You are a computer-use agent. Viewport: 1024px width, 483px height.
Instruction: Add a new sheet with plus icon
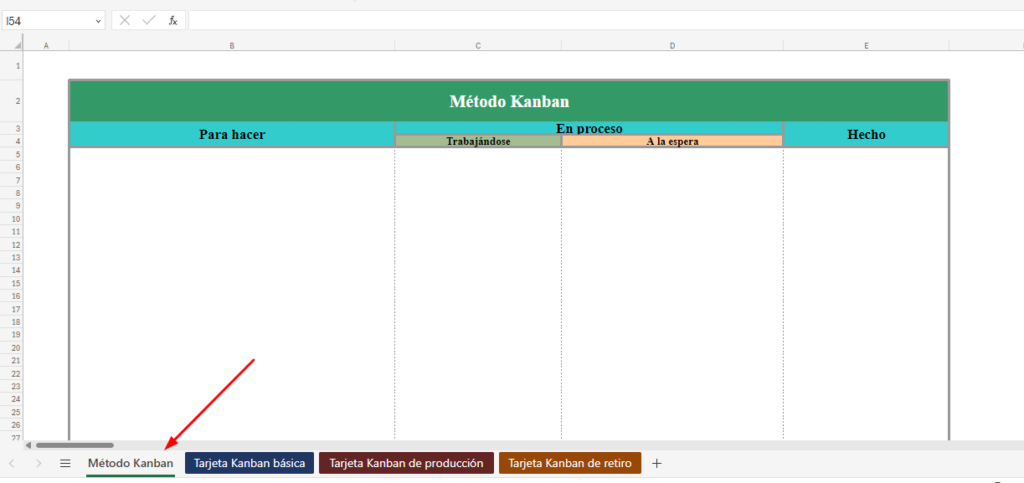657,463
